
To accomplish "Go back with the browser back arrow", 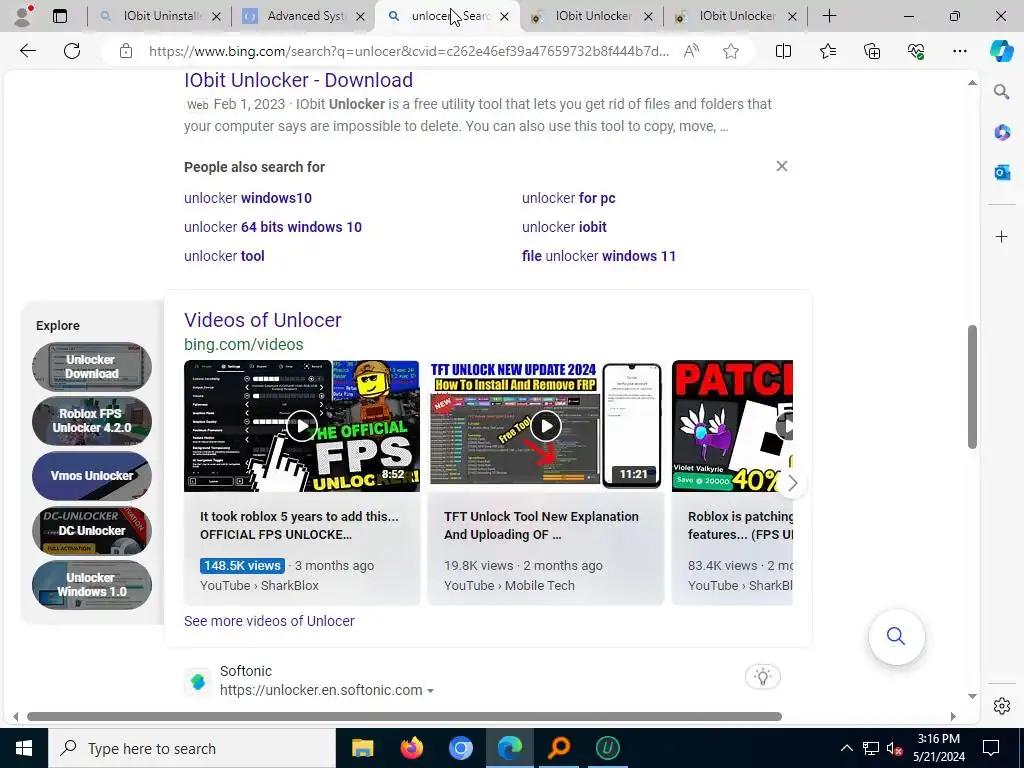I will [27, 51].
